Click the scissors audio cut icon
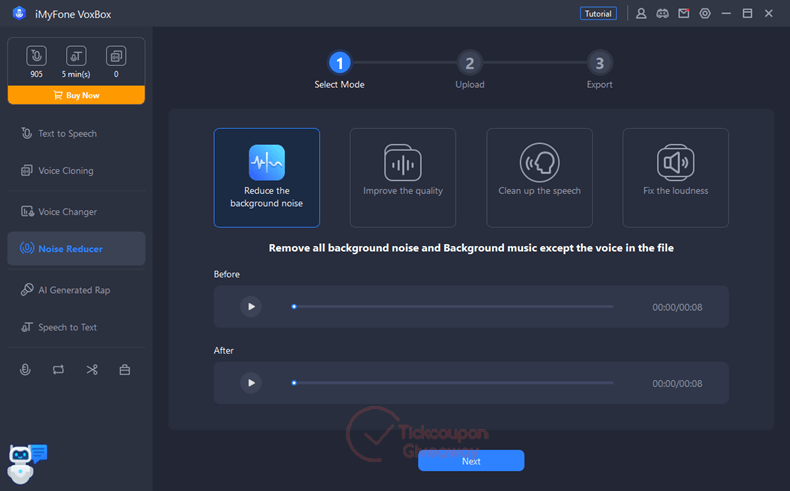790x491 pixels. tap(92, 370)
